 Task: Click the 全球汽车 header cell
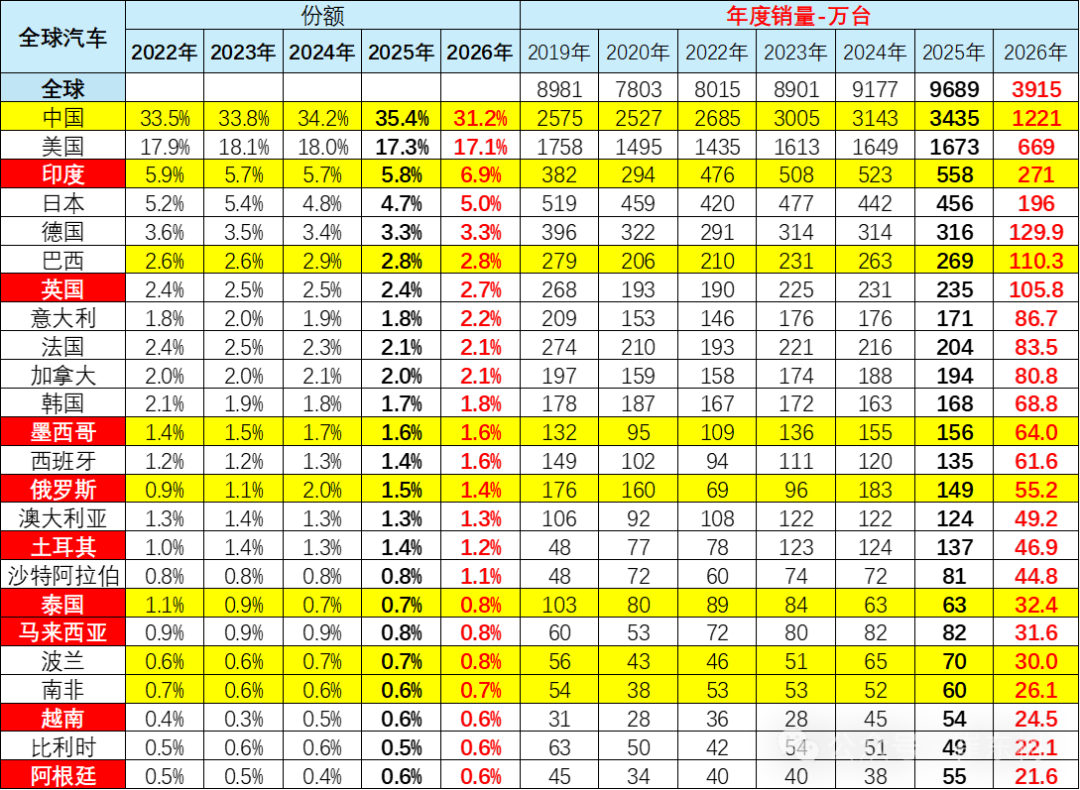click(x=63, y=37)
